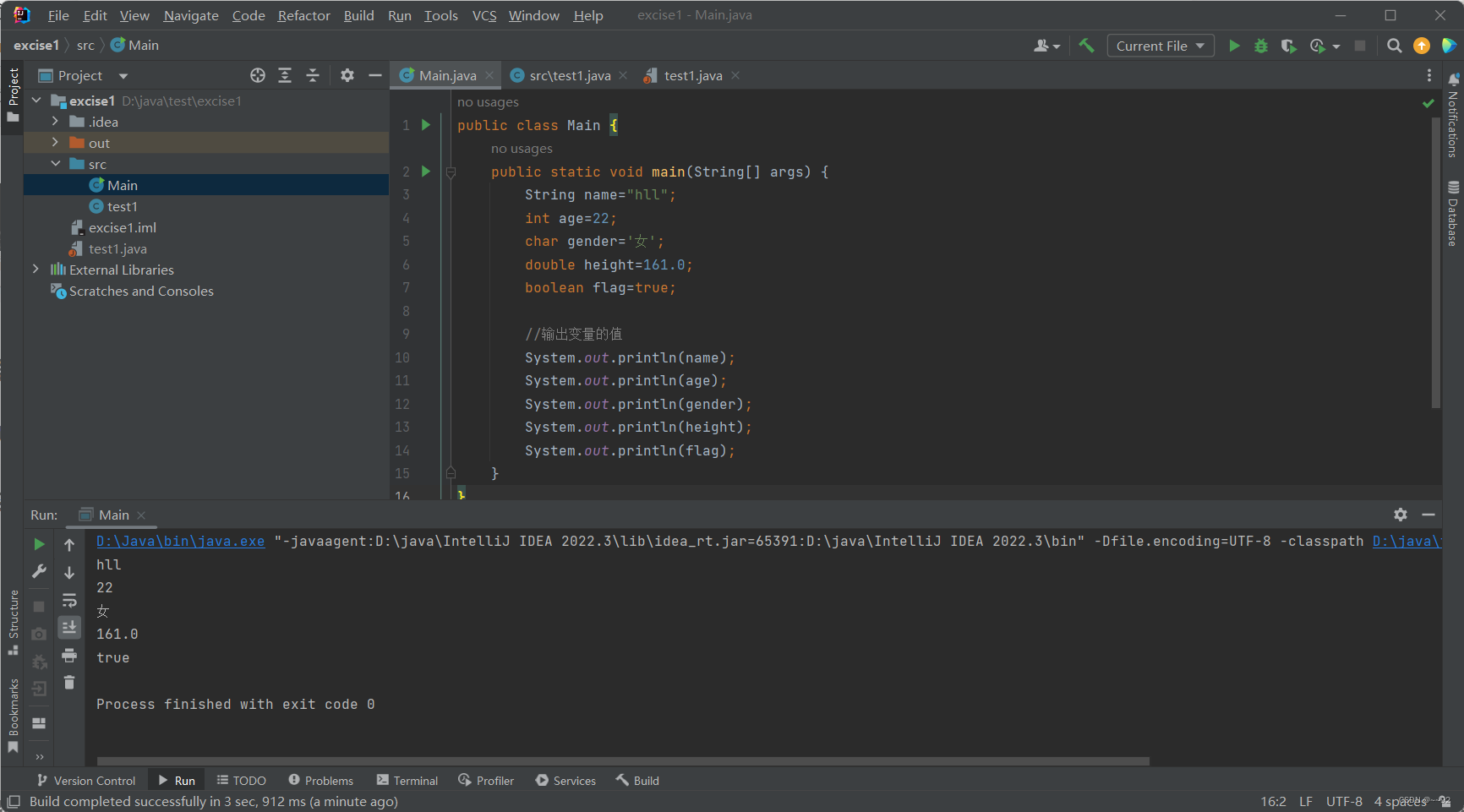Run with coverage shield icon
The height and width of the screenshot is (812, 1464).
point(1288,46)
